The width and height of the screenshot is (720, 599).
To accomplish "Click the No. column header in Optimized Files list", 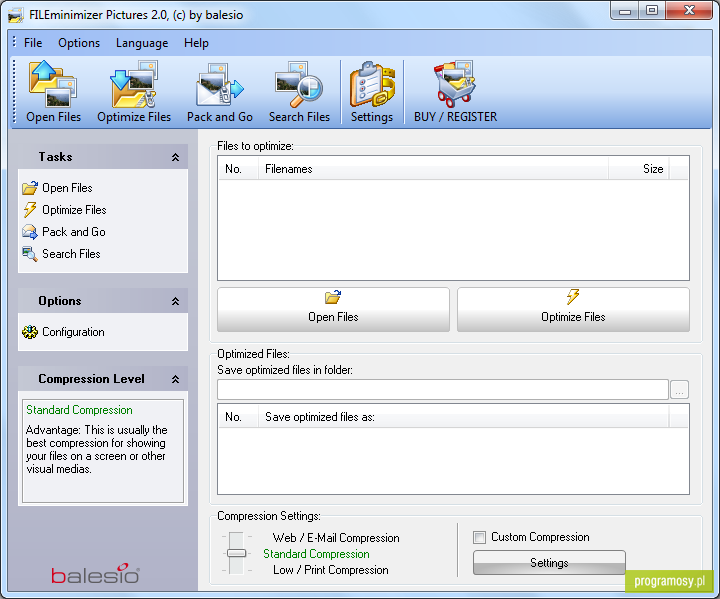I will 238,417.
